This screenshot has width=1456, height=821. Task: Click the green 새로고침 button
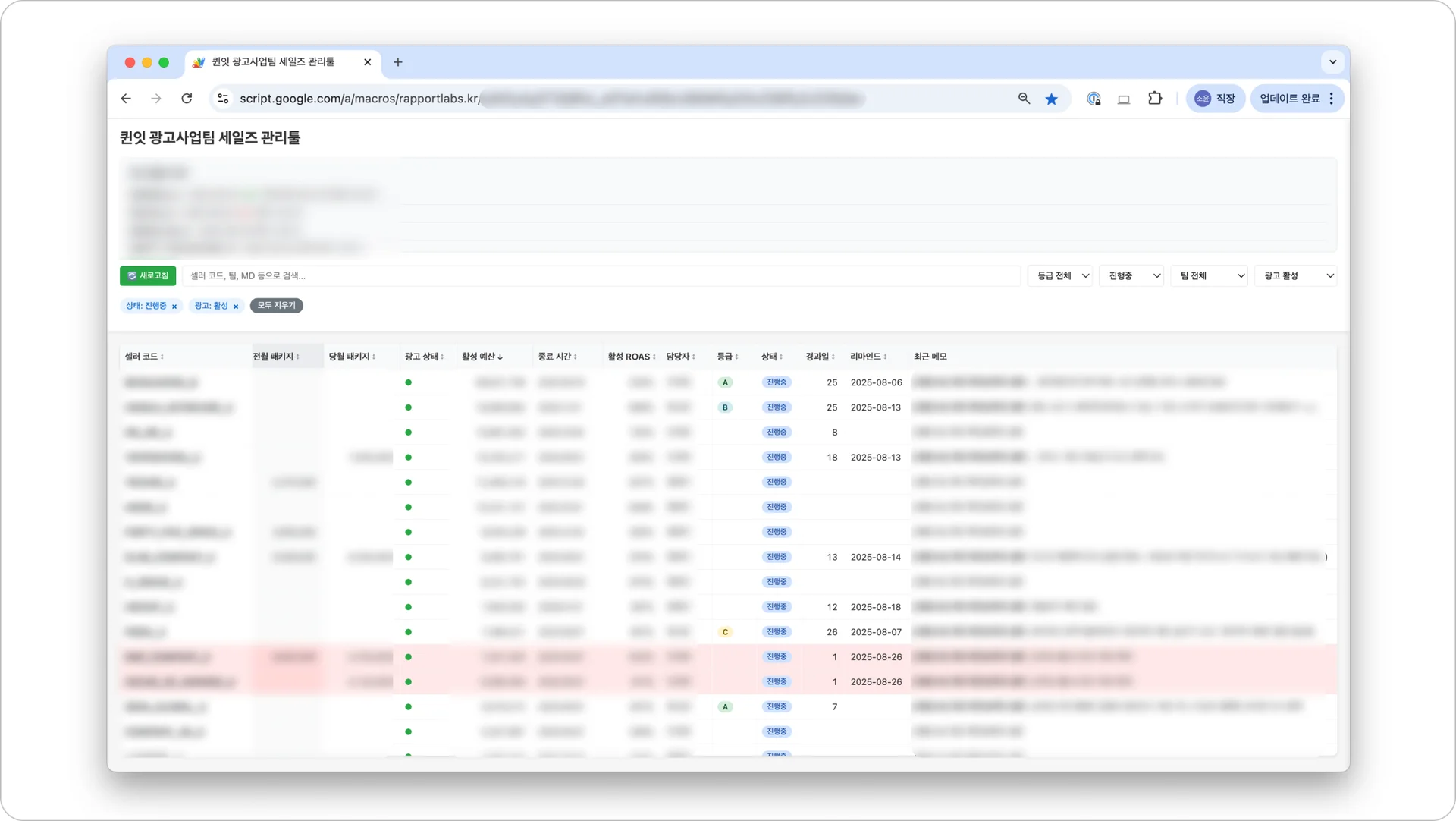click(x=148, y=276)
